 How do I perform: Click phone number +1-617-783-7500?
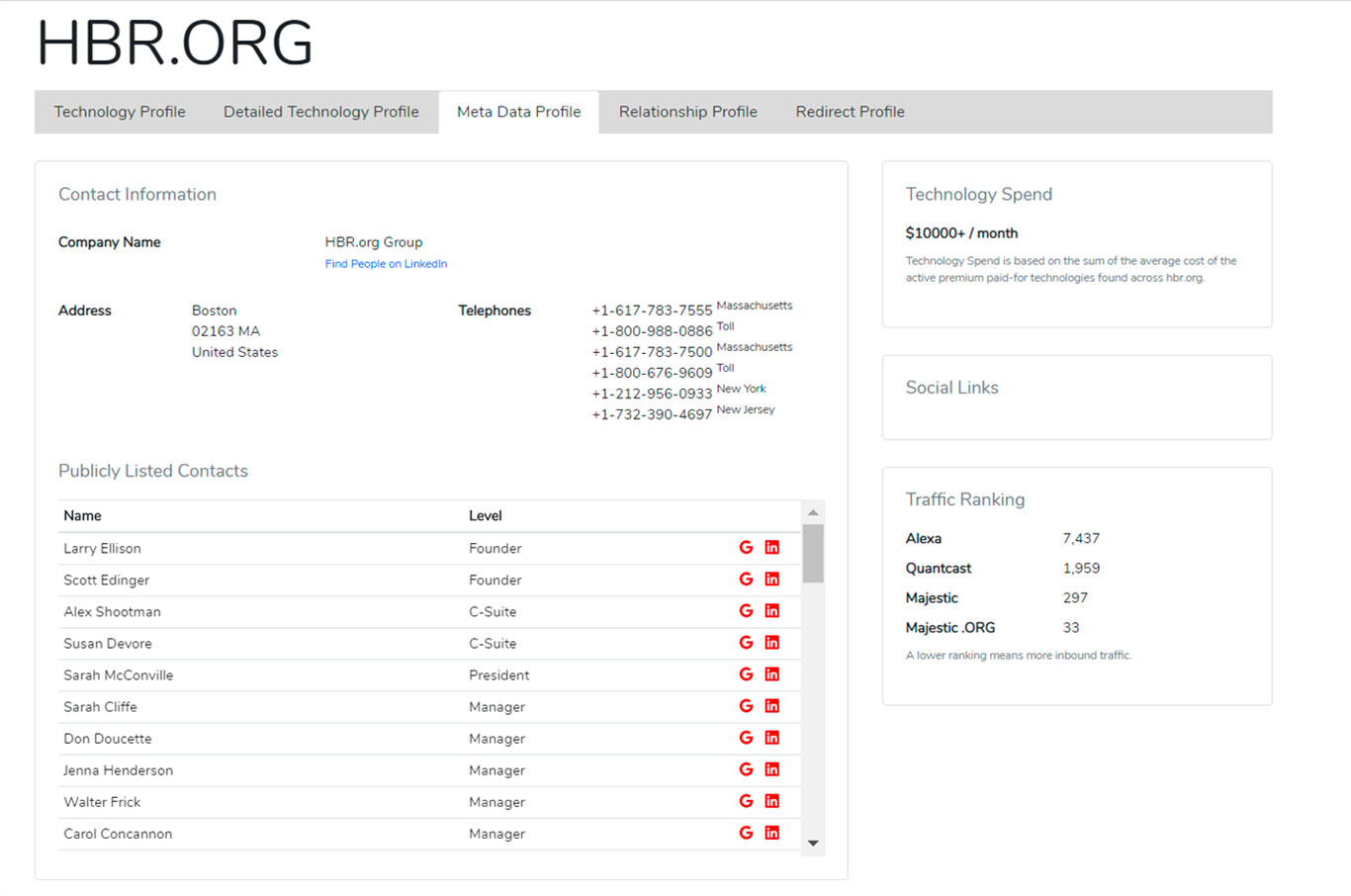652,352
